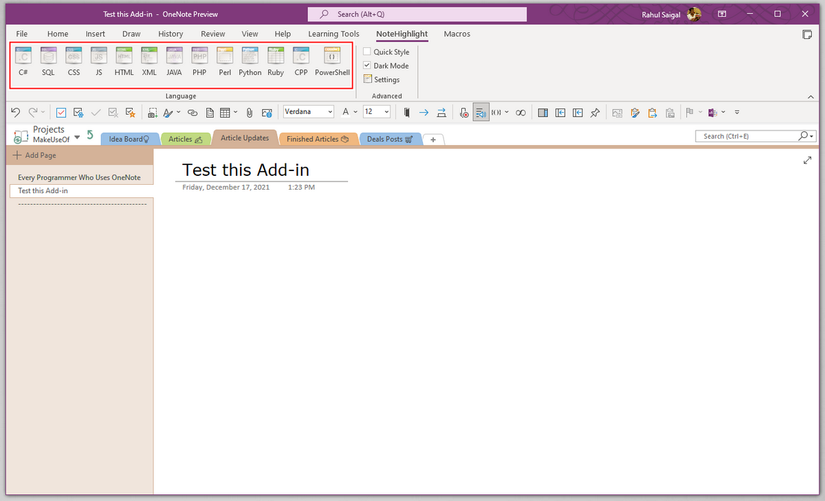This screenshot has height=501, width=825.
Task: Click the infinity symbol icon
Action: (520, 112)
